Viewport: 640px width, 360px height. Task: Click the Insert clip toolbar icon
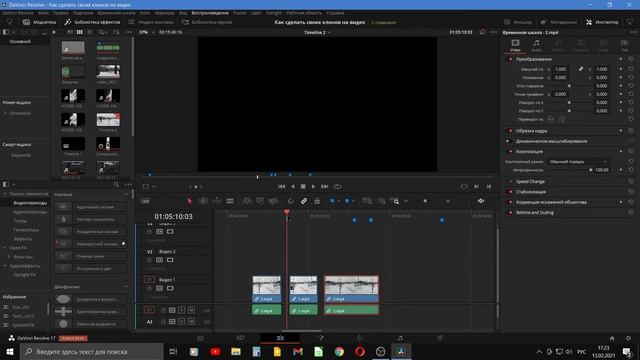247,201
